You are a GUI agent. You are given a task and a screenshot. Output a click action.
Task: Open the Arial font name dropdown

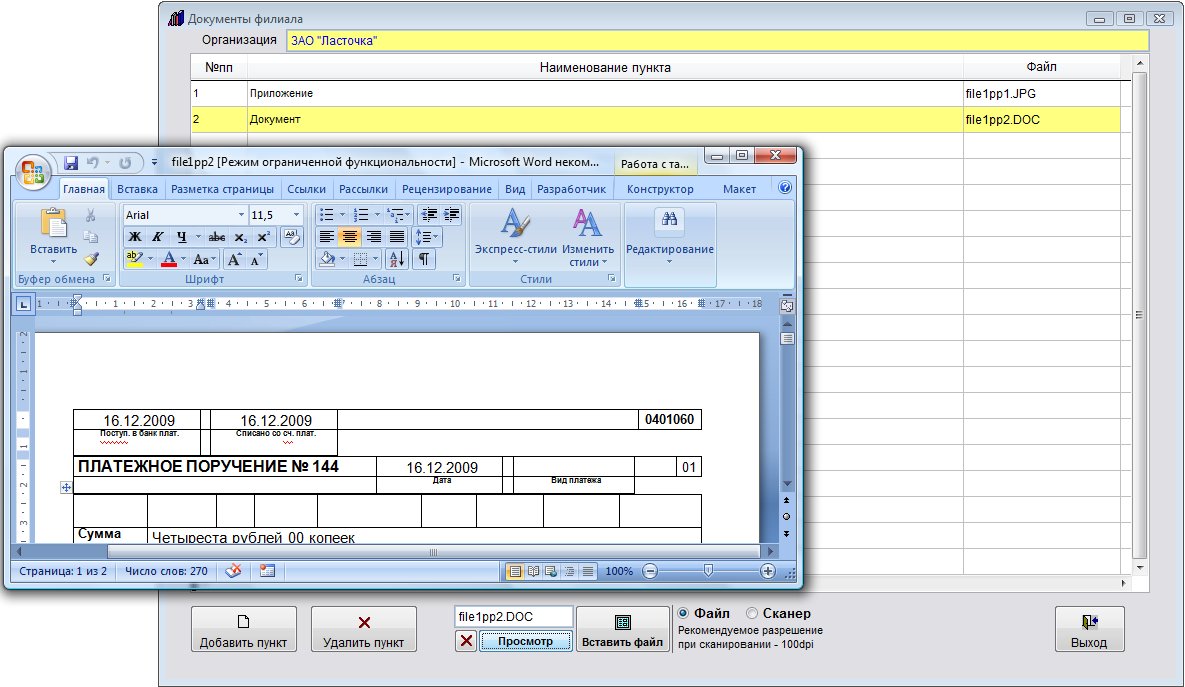click(x=241, y=215)
